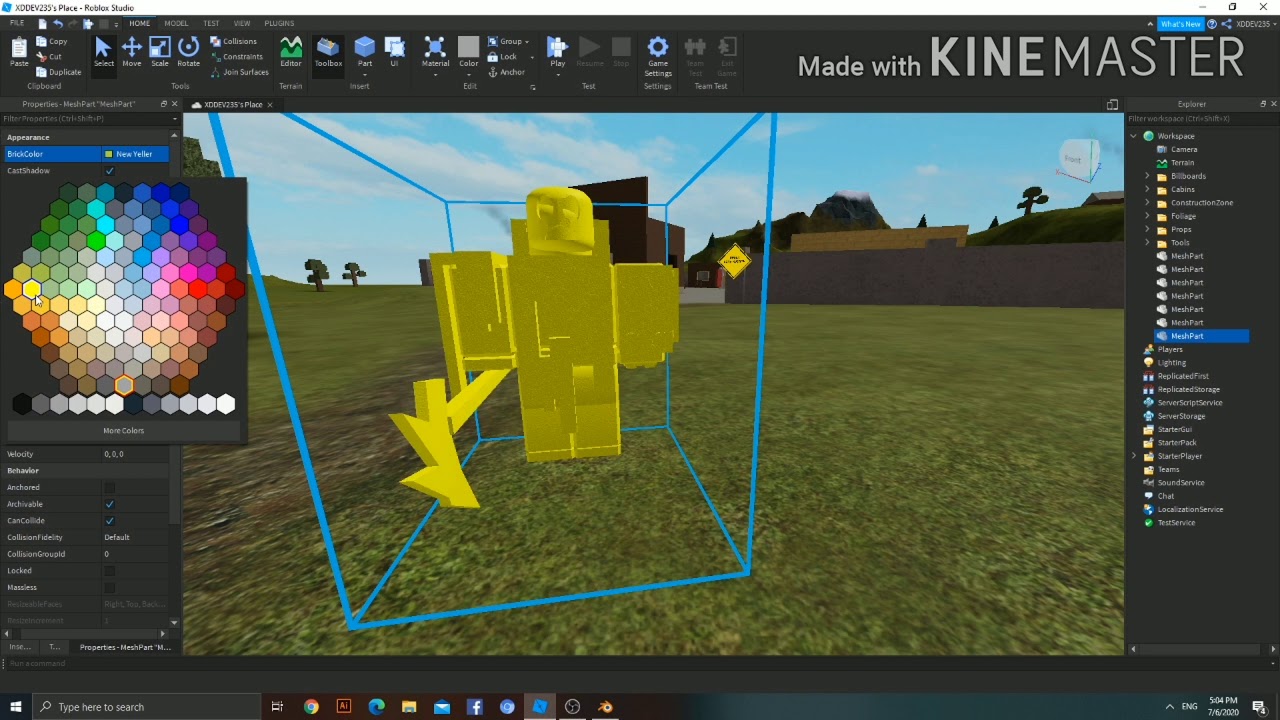The image size is (1280, 720).
Task: Click the Group tool
Action: (x=505, y=42)
